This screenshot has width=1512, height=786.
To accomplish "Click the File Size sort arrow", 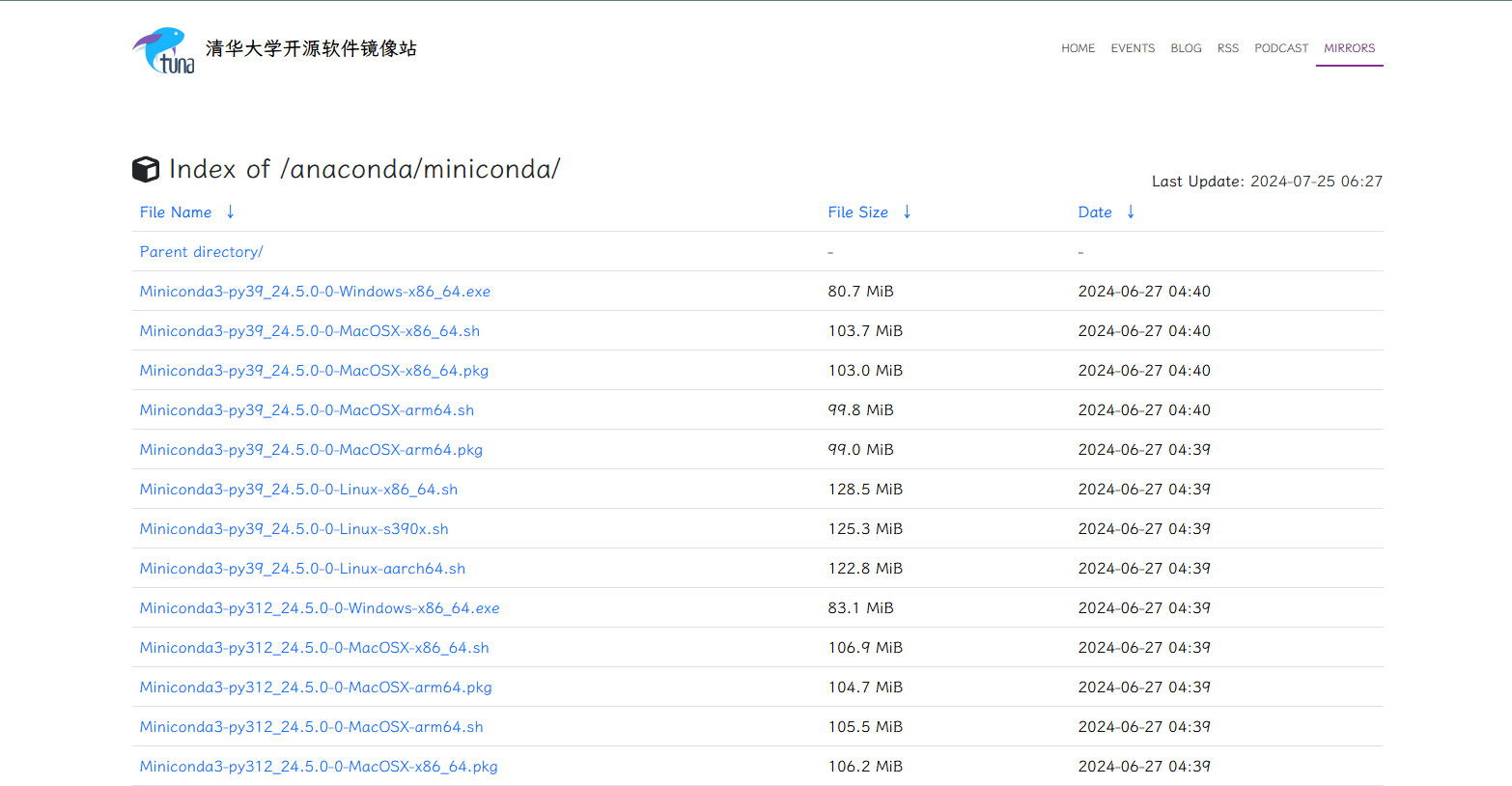I will [907, 212].
